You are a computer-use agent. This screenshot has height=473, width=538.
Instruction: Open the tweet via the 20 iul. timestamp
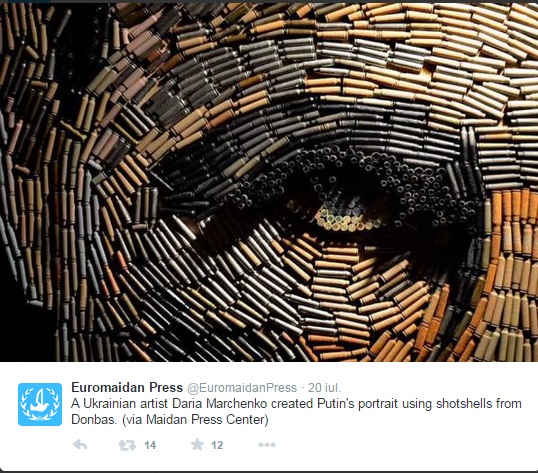[324, 388]
